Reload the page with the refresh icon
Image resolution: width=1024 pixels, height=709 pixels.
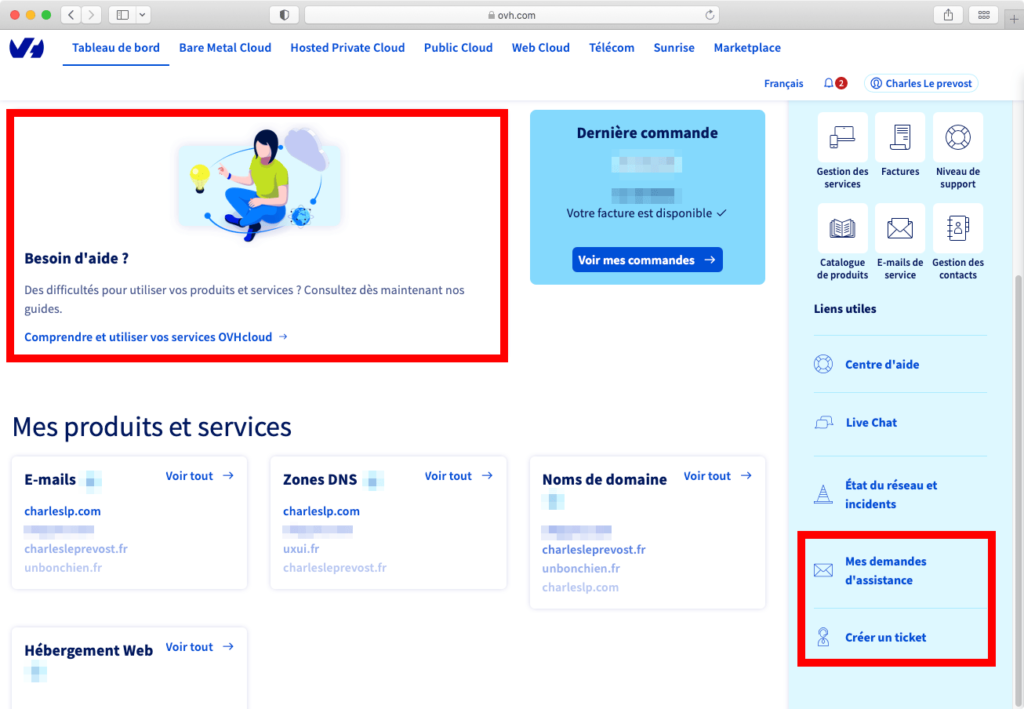pyautogui.click(x=709, y=14)
